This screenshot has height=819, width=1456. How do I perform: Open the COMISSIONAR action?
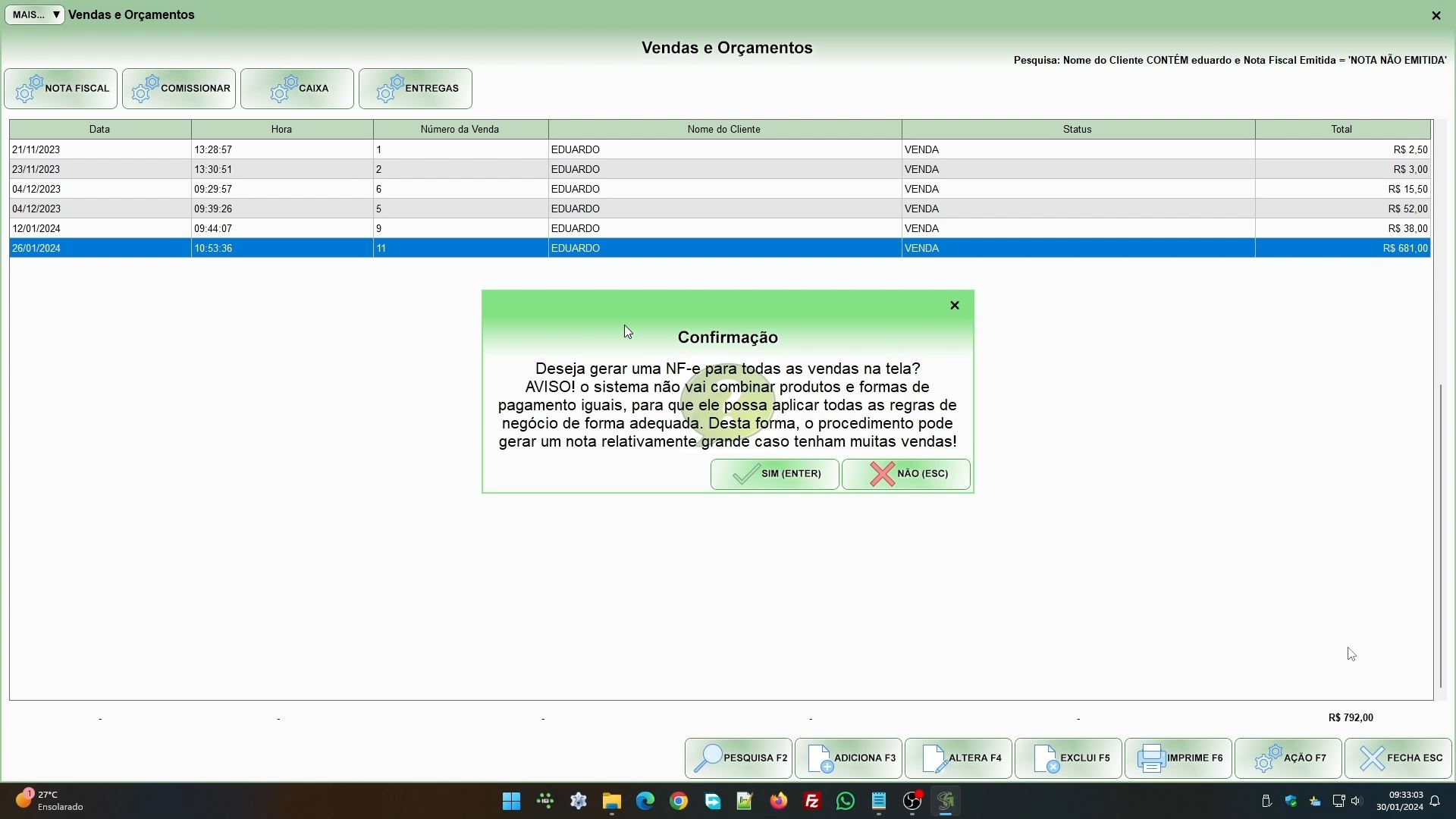(x=179, y=89)
